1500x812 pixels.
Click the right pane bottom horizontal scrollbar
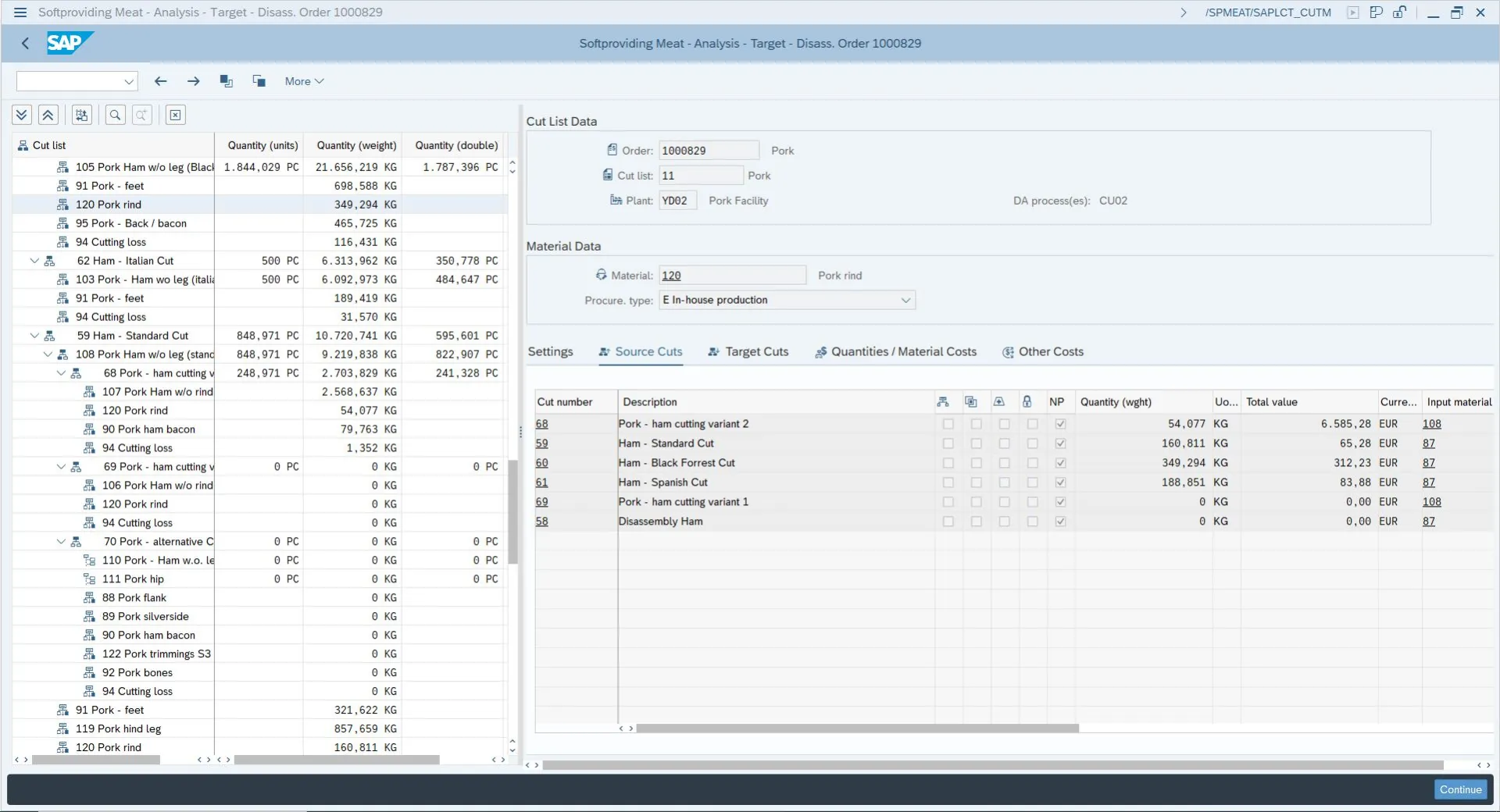[993, 765]
